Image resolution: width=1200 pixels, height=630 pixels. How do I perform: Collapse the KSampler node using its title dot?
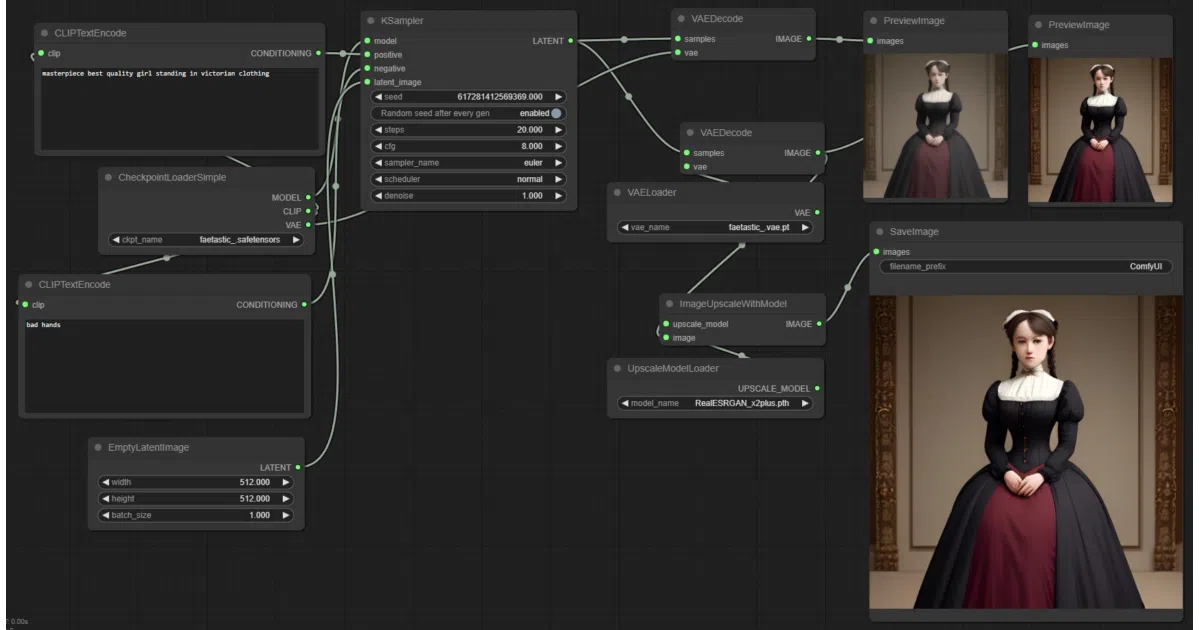(369, 21)
